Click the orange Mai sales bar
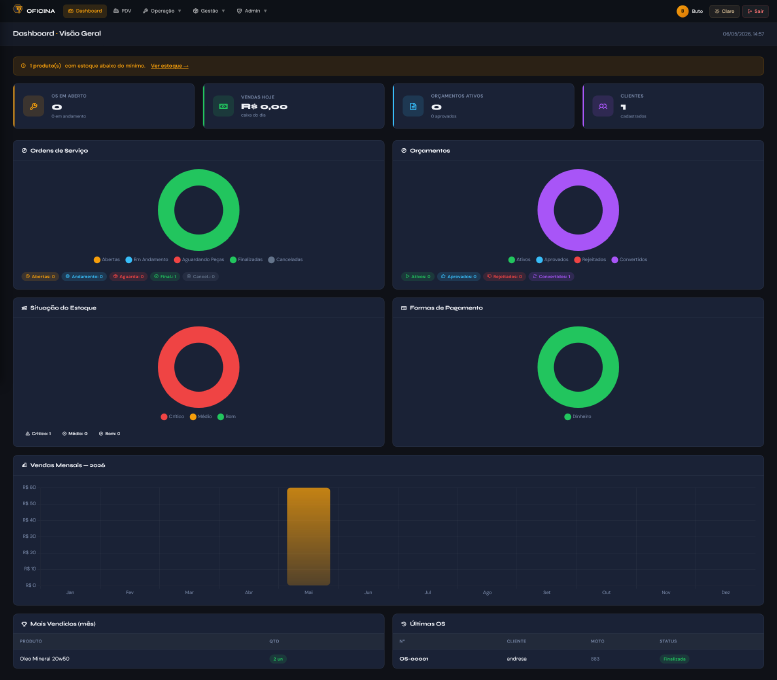Screen dimensions: 777x680 click(308, 536)
